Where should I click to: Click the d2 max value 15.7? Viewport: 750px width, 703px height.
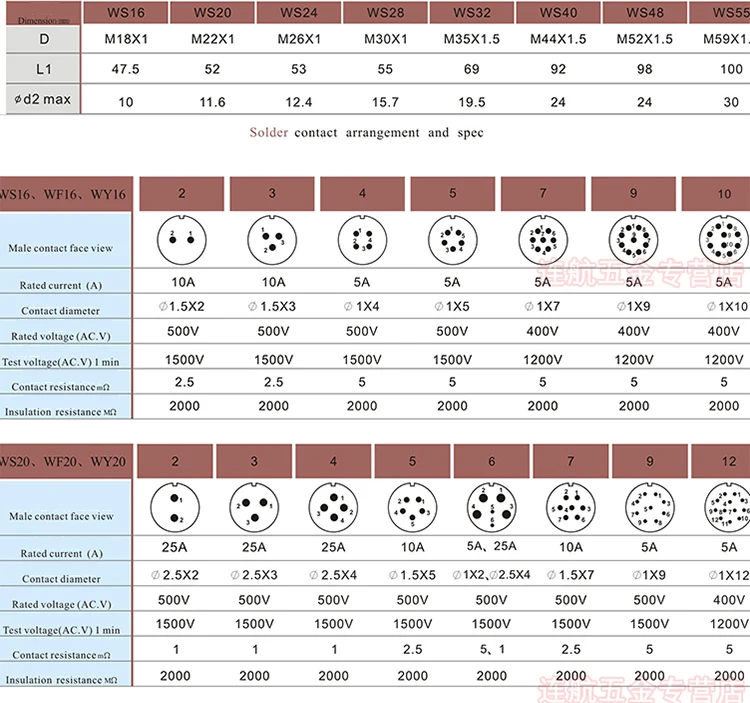pos(386,102)
